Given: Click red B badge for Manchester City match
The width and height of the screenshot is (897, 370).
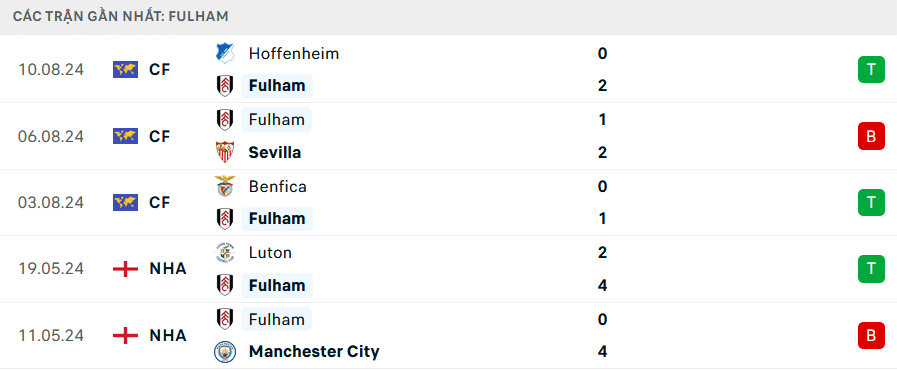Looking at the screenshot, I should point(871,335).
